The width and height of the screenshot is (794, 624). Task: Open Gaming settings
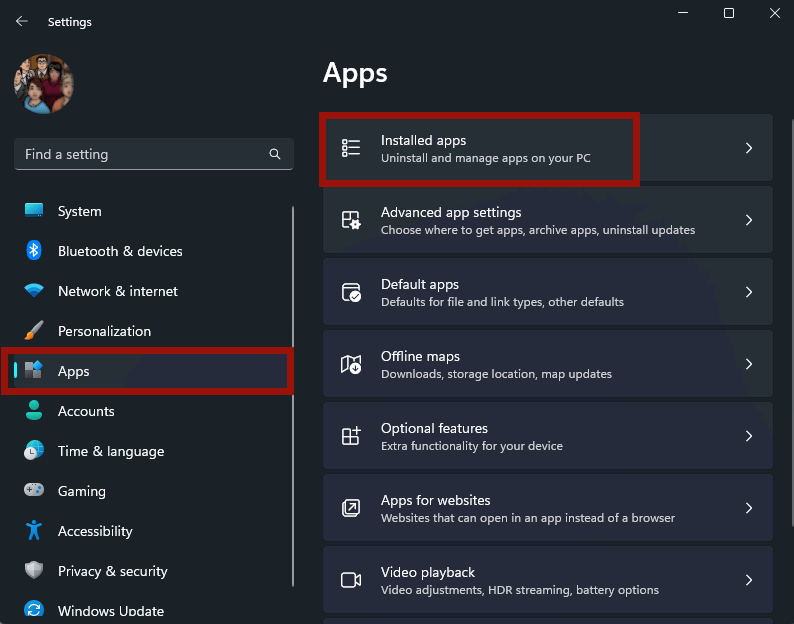pos(82,491)
